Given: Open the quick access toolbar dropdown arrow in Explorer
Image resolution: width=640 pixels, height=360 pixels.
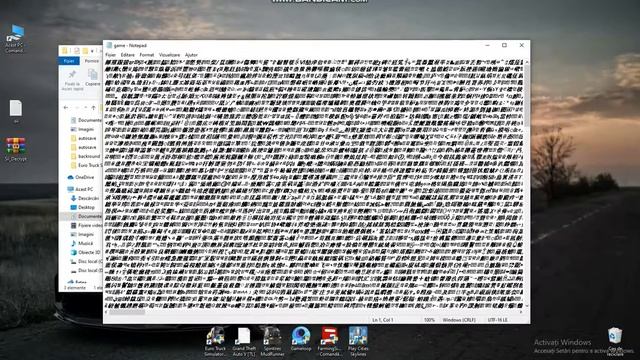Looking at the screenshot, I should 93,51.
